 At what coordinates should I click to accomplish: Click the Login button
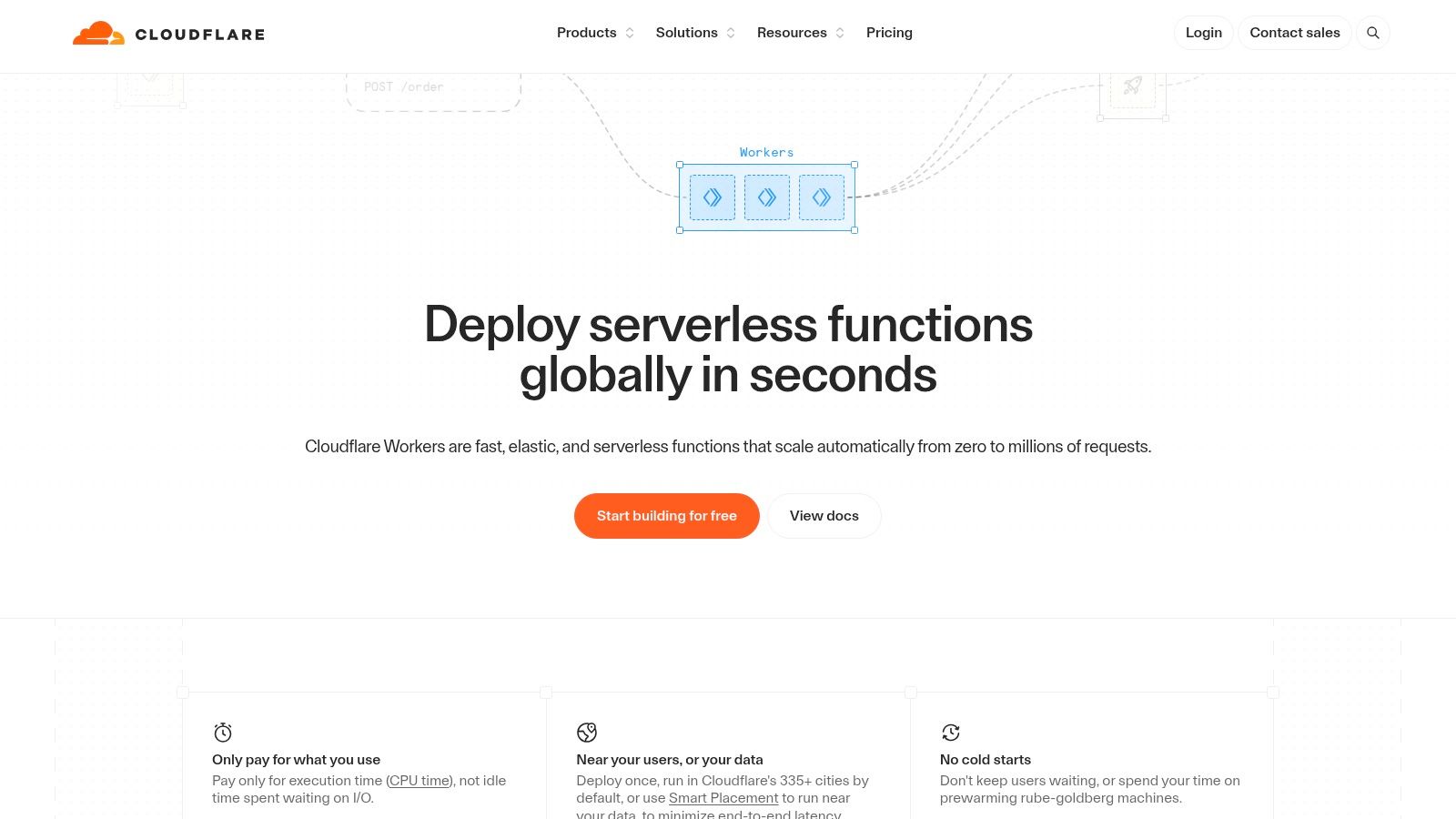1204,33
